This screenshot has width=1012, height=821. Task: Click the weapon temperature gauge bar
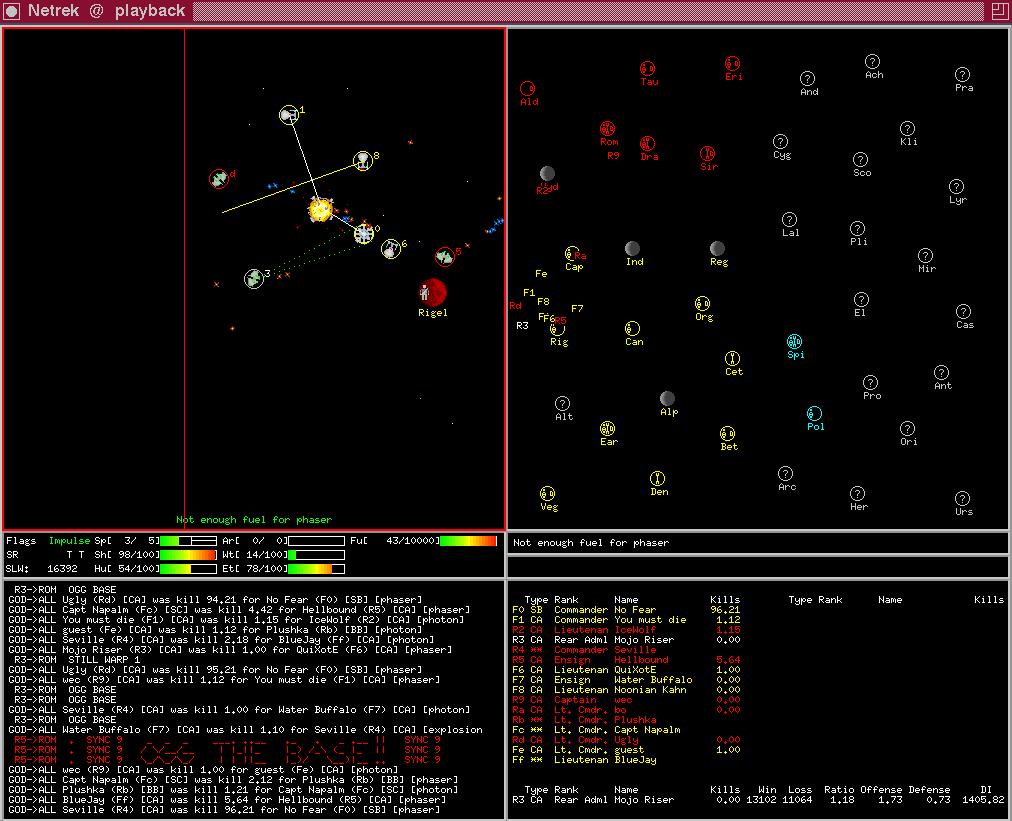coord(316,555)
